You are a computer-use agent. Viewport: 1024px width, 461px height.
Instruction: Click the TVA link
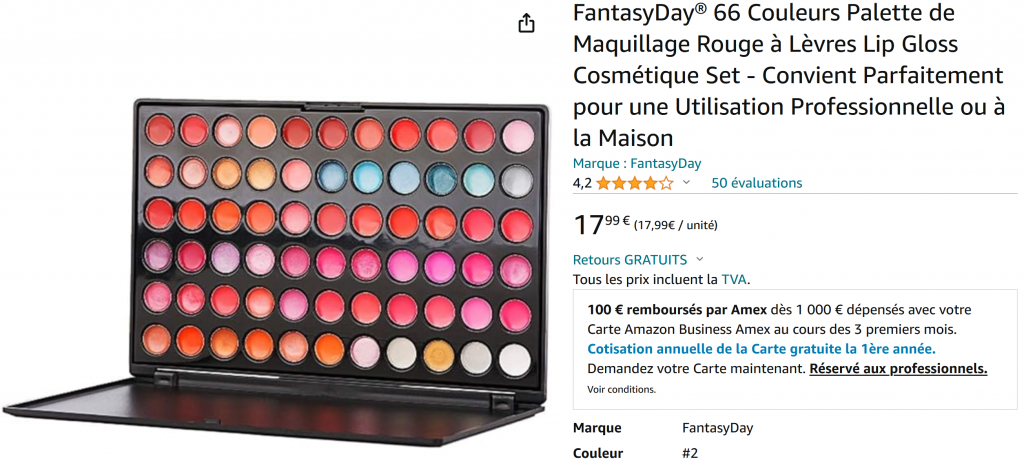point(734,280)
